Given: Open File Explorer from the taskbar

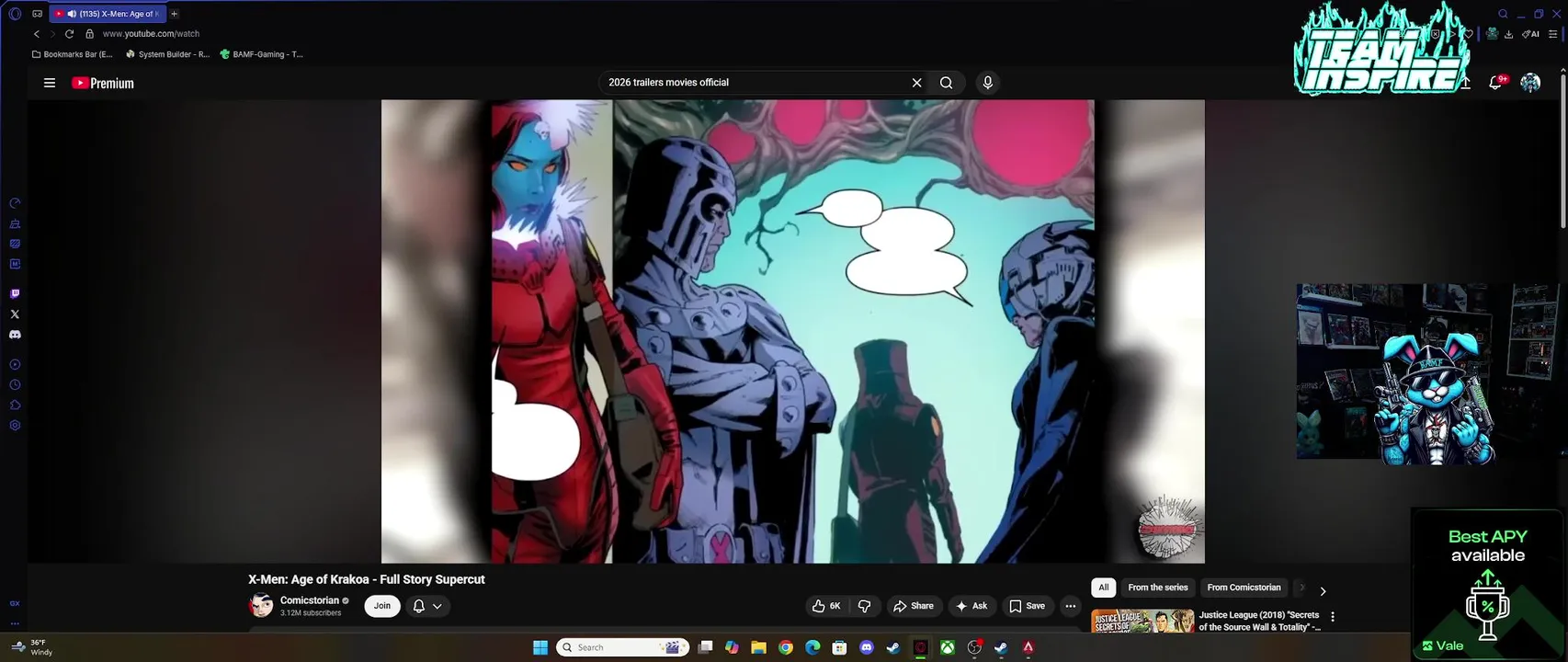Looking at the screenshot, I should click(758, 647).
